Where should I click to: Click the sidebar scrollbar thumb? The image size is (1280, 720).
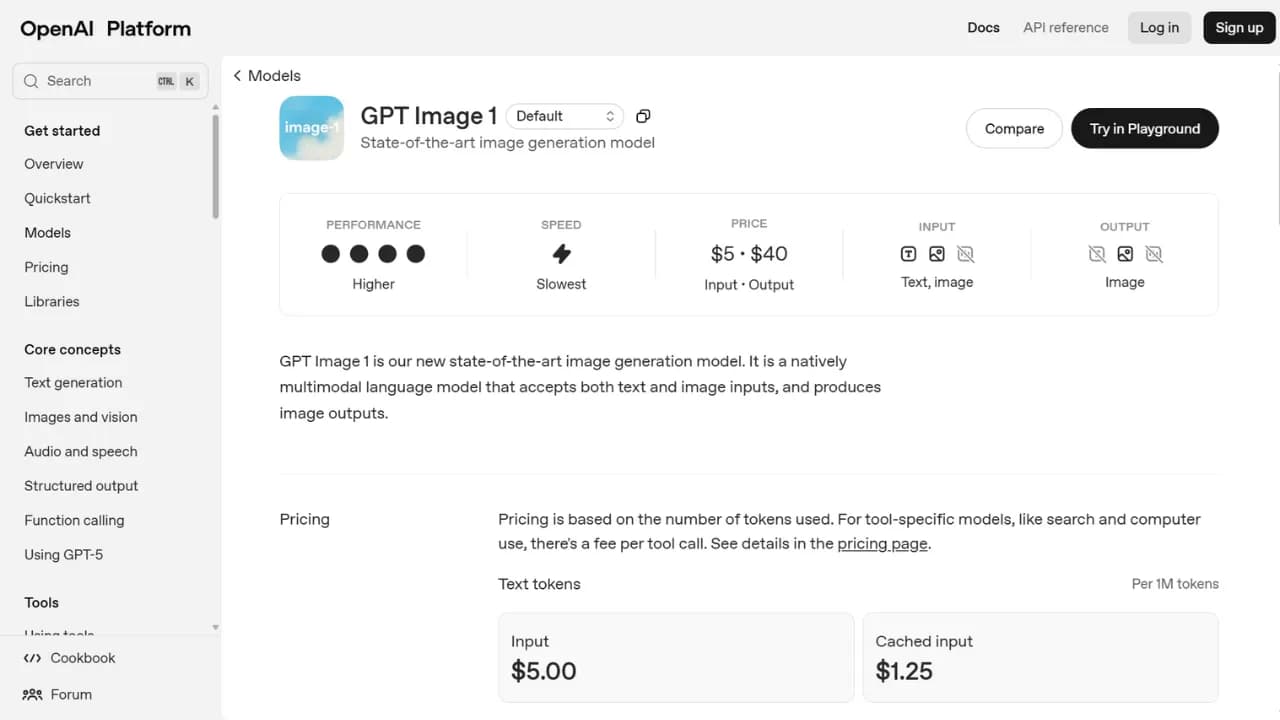215,166
